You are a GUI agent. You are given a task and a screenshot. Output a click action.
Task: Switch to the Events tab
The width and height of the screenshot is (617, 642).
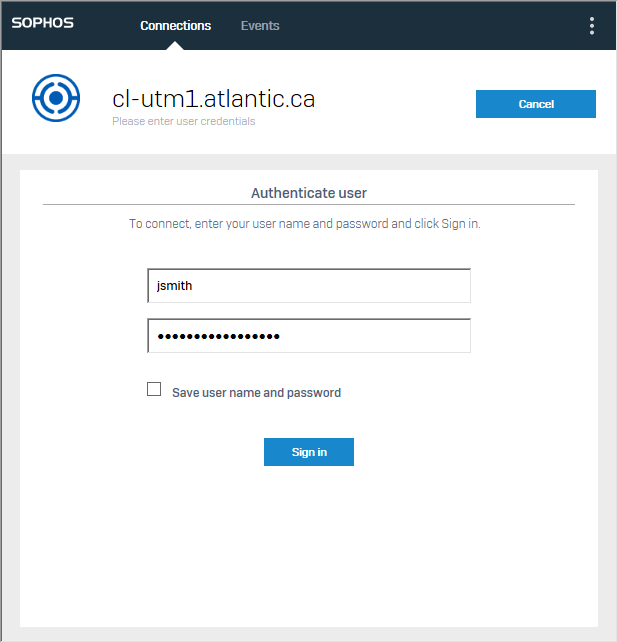[260, 25]
